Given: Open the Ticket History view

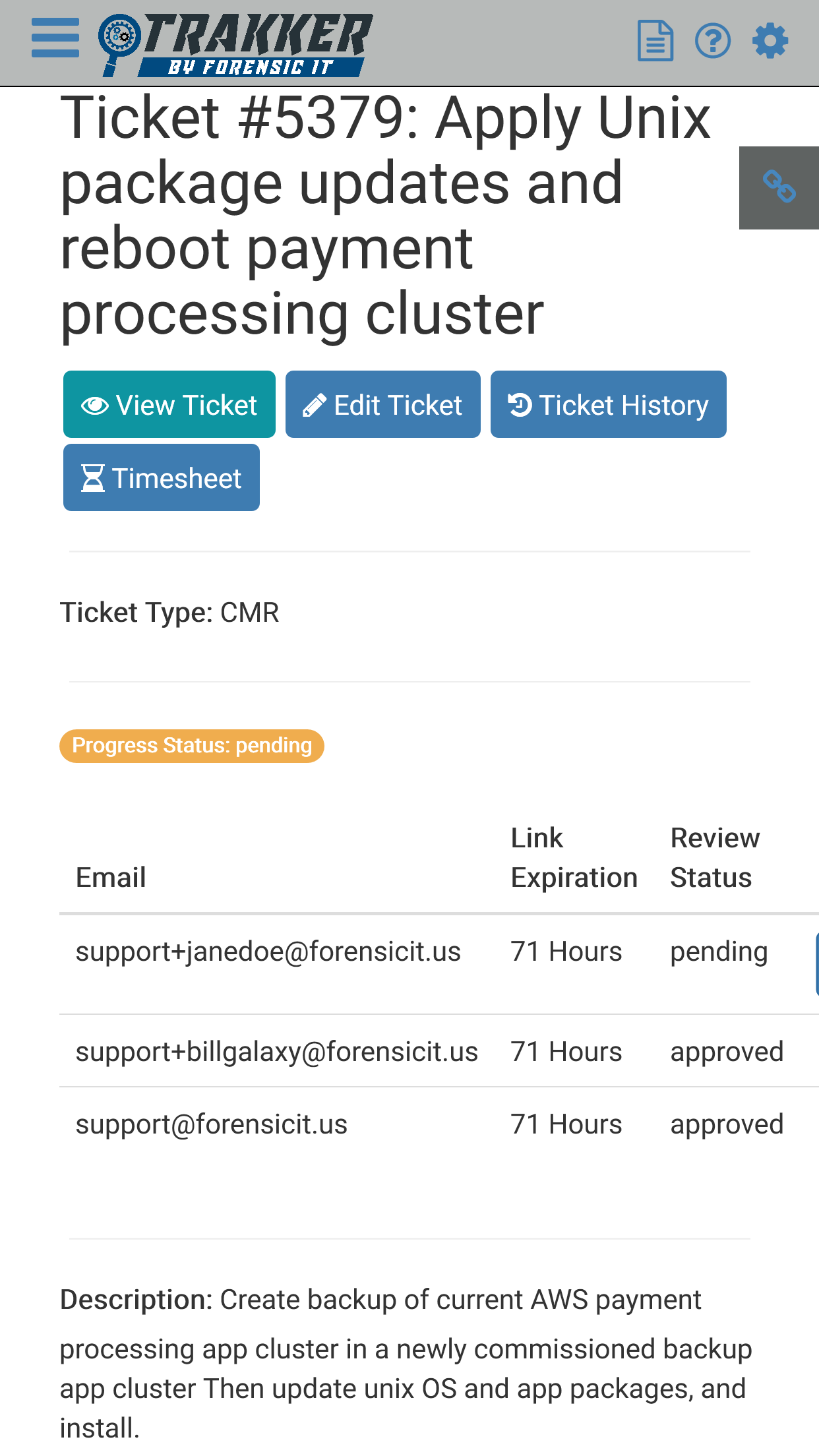Looking at the screenshot, I should [609, 404].
